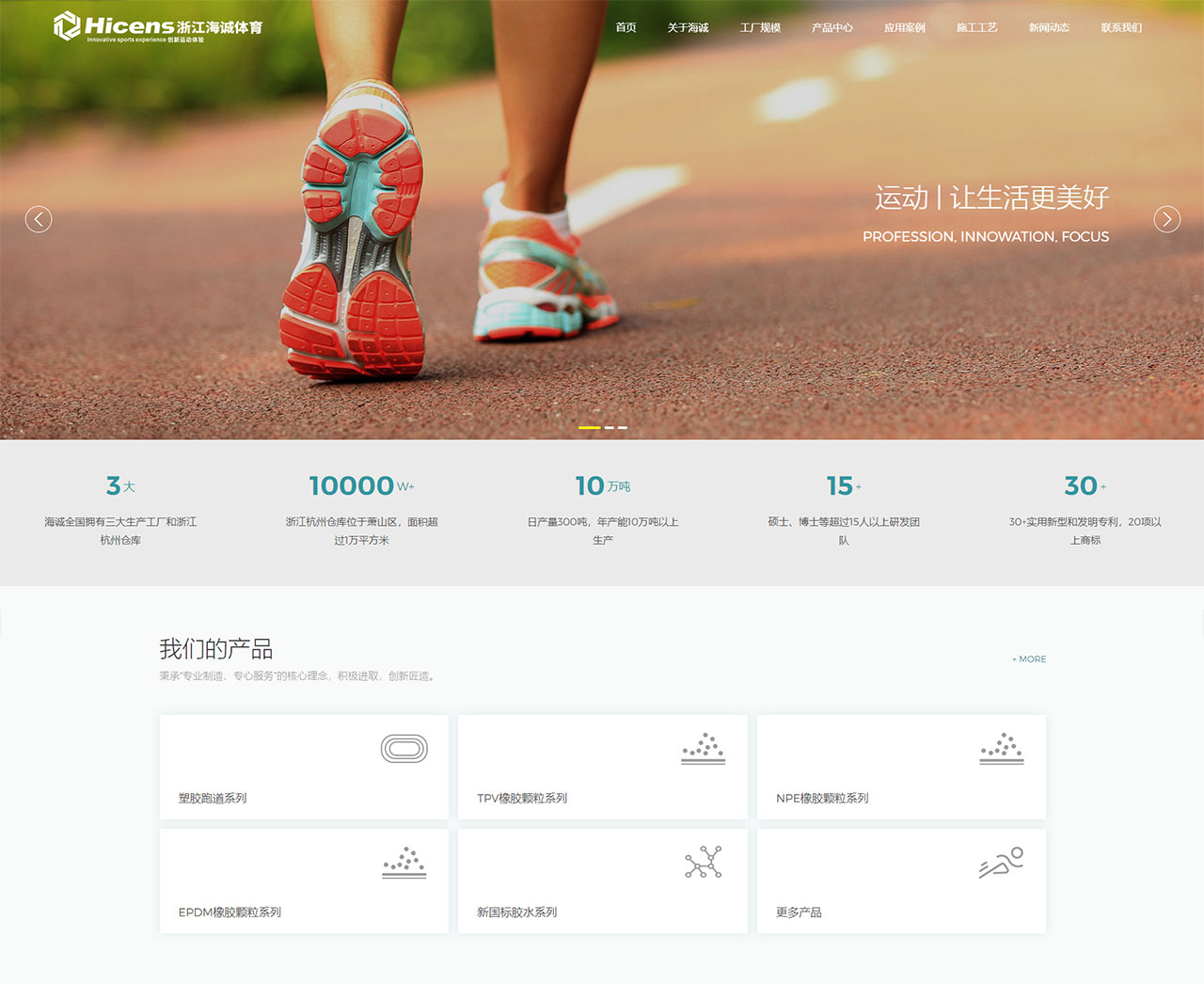
Task: Switch to the third carousel indicator dash
Action: tap(623, 427)
